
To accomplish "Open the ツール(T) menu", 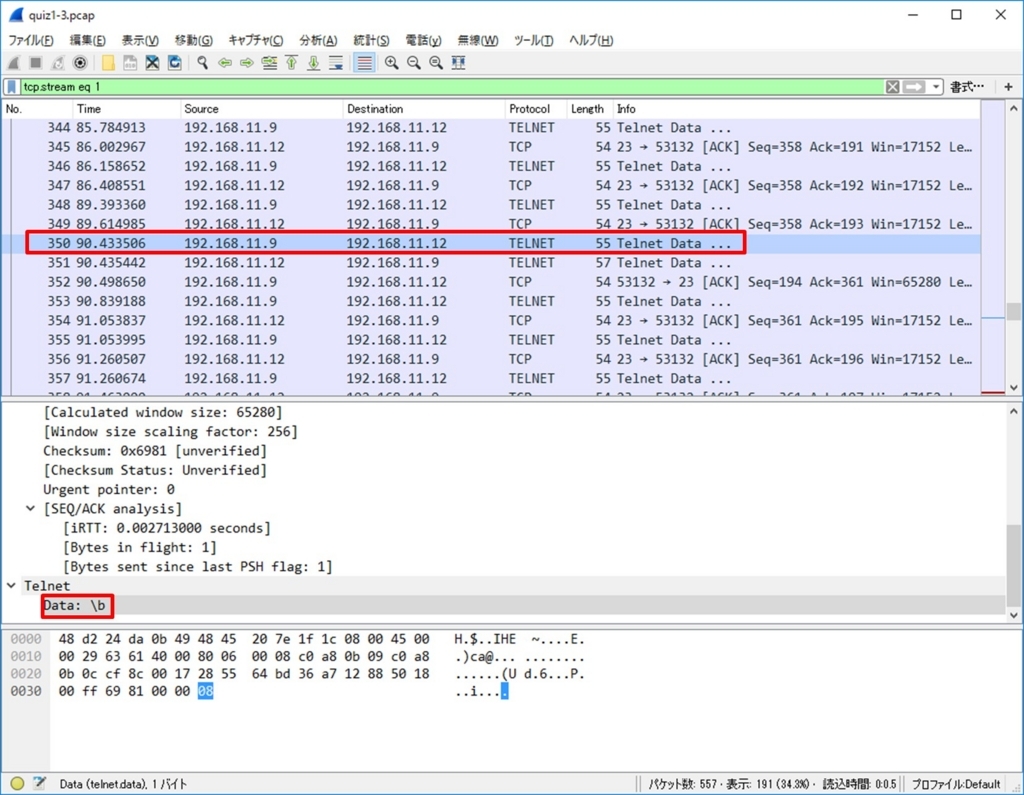I will pyautogui.click(x=534, y=41).
